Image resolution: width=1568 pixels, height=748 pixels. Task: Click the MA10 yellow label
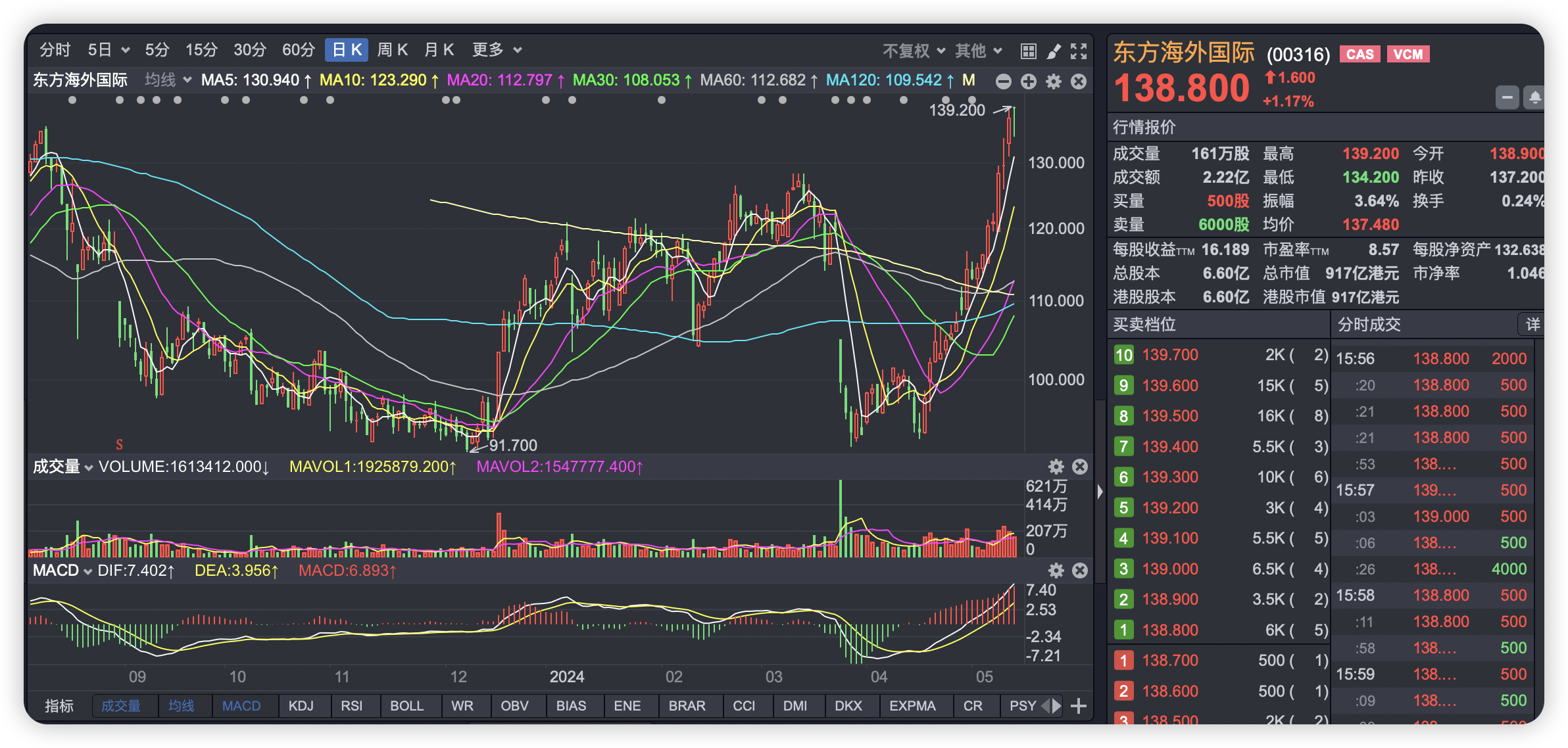pyautogui.click(x=380, y=80)
